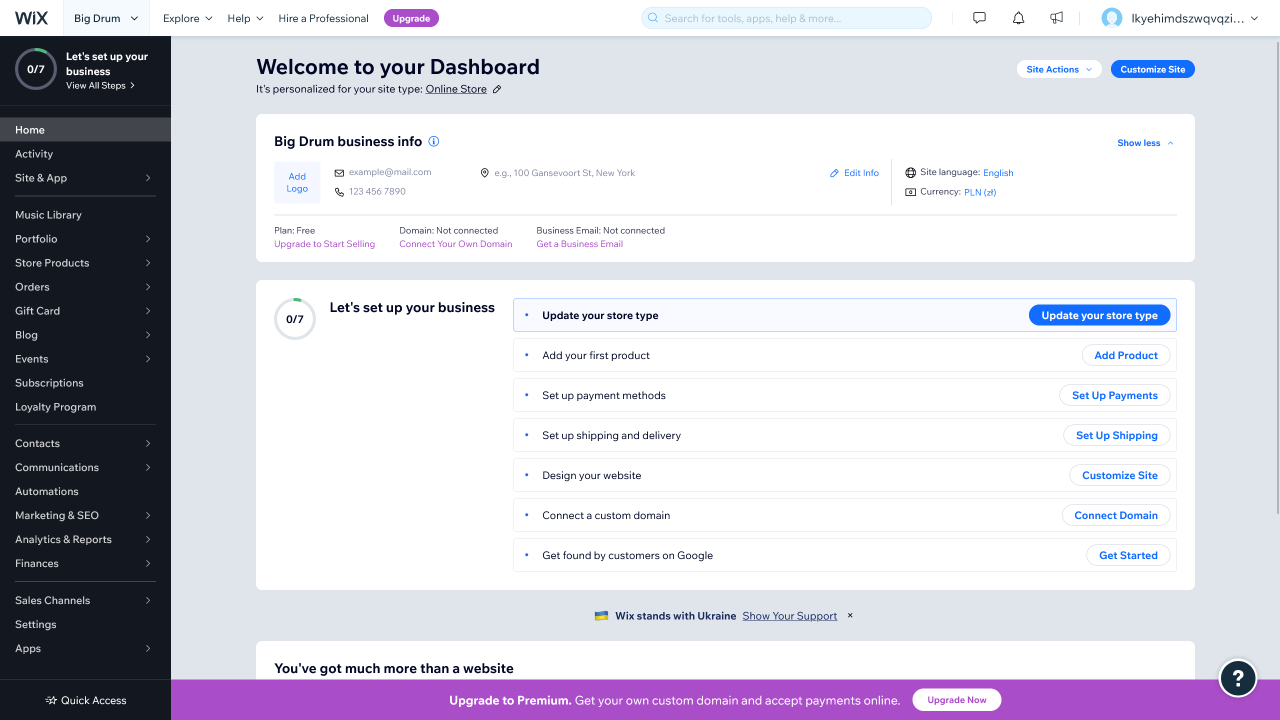Click the Customize Site button
This screenshot has height=720, width=1280.
coord(1152,69)
